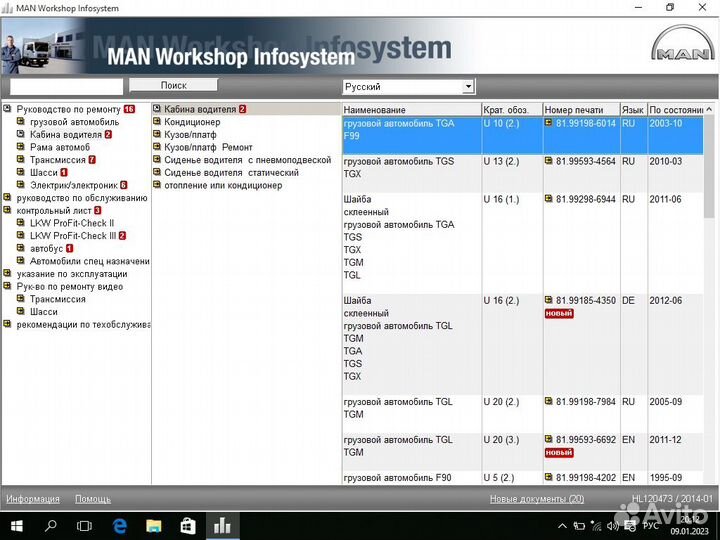Expand руководство по обслуживанию node icon

pos(7,197)
